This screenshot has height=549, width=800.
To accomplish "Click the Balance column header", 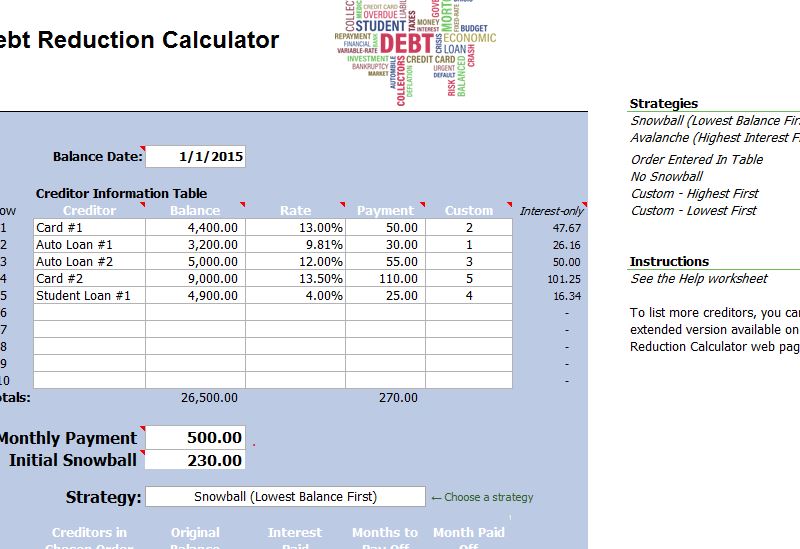I will (x=195, y=210).
